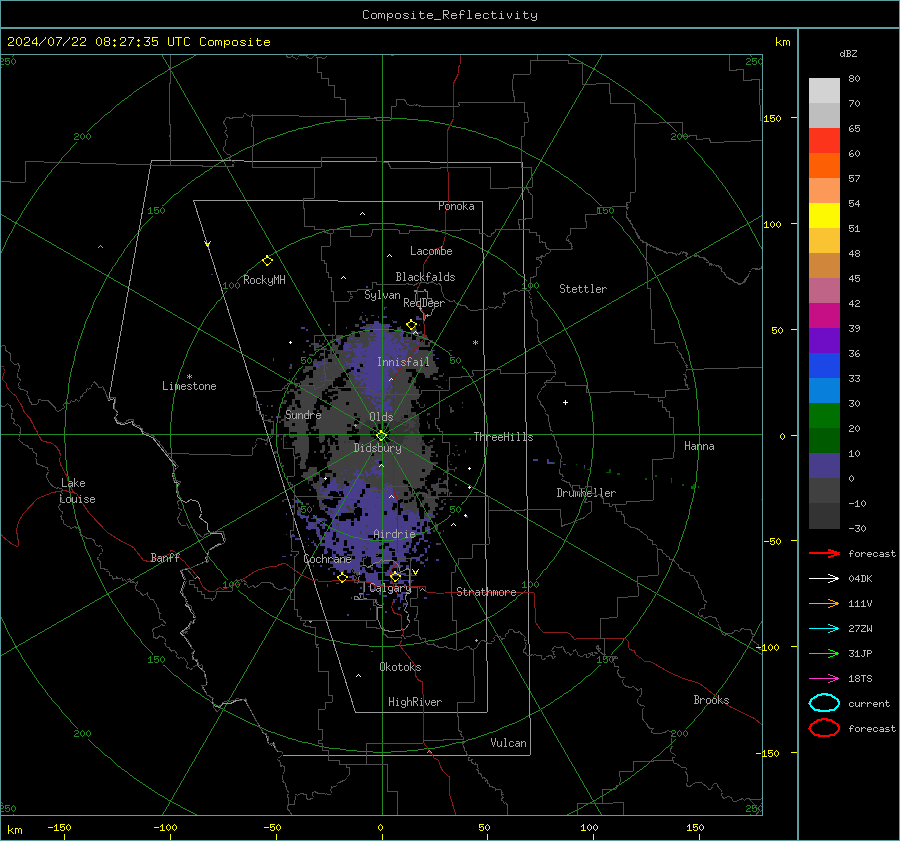Click the Sylvan town label
Image resolution: width=900 pixels, height=841 pixels.
(382, 296)
